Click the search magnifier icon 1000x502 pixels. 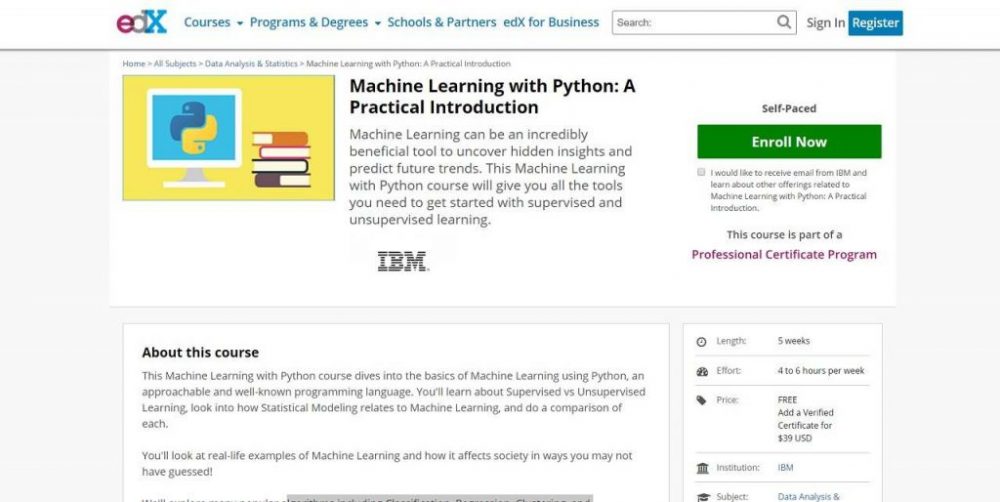(x=784, y=22)
